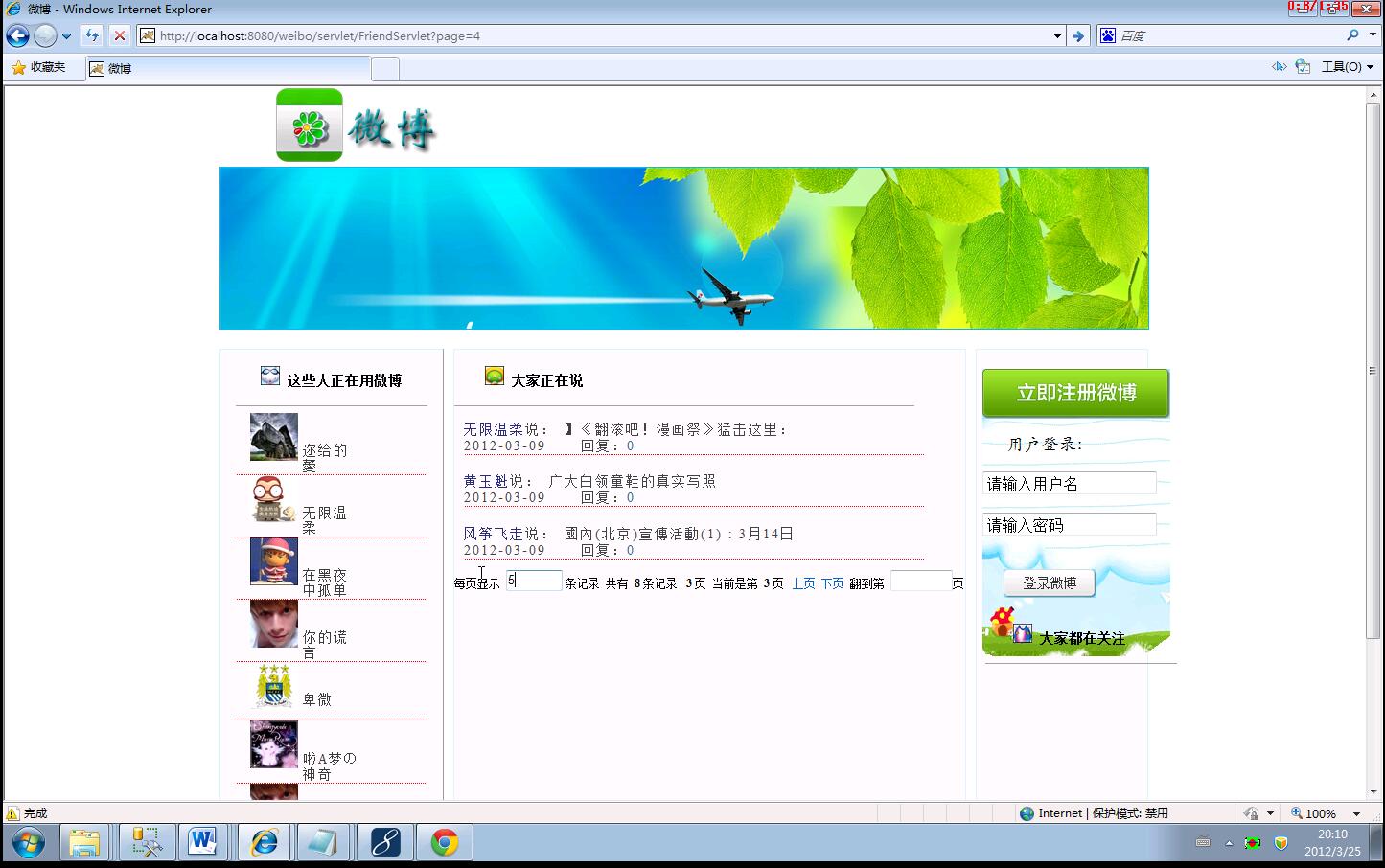The height and width of the screenshot is (868, 1385).
Task: Click the 请输入用户名 username field
Action: pyautogui.click(x=1070, y=484)
